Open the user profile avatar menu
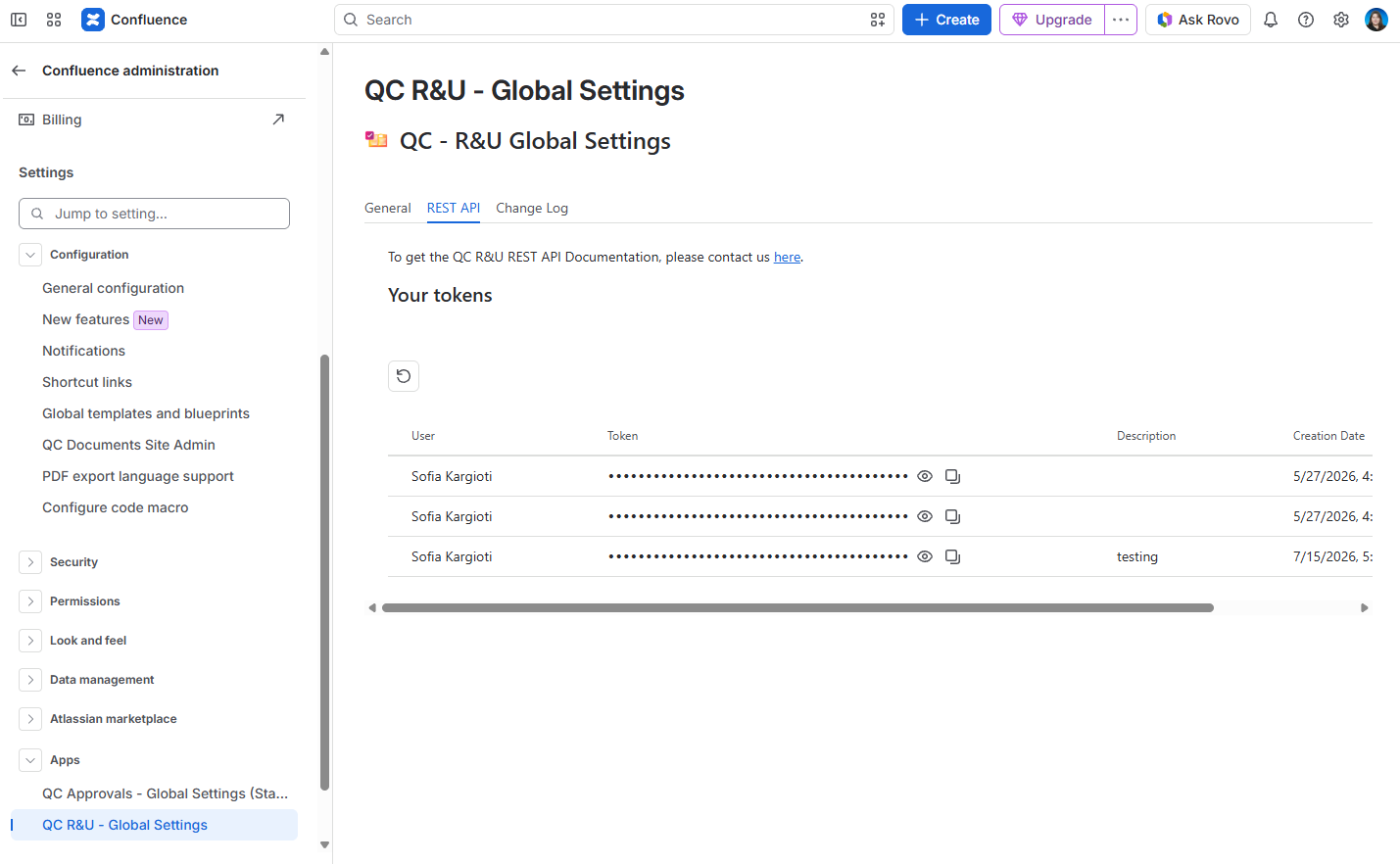1400x864 pixels. (x=1376, y=20)
